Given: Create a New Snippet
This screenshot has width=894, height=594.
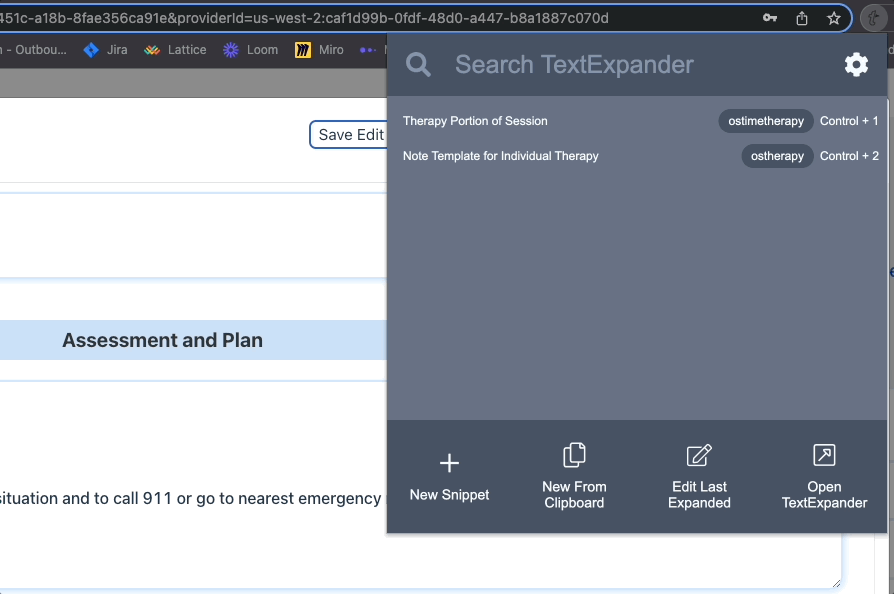Looking at the screenshot, I should pos(449,477).
